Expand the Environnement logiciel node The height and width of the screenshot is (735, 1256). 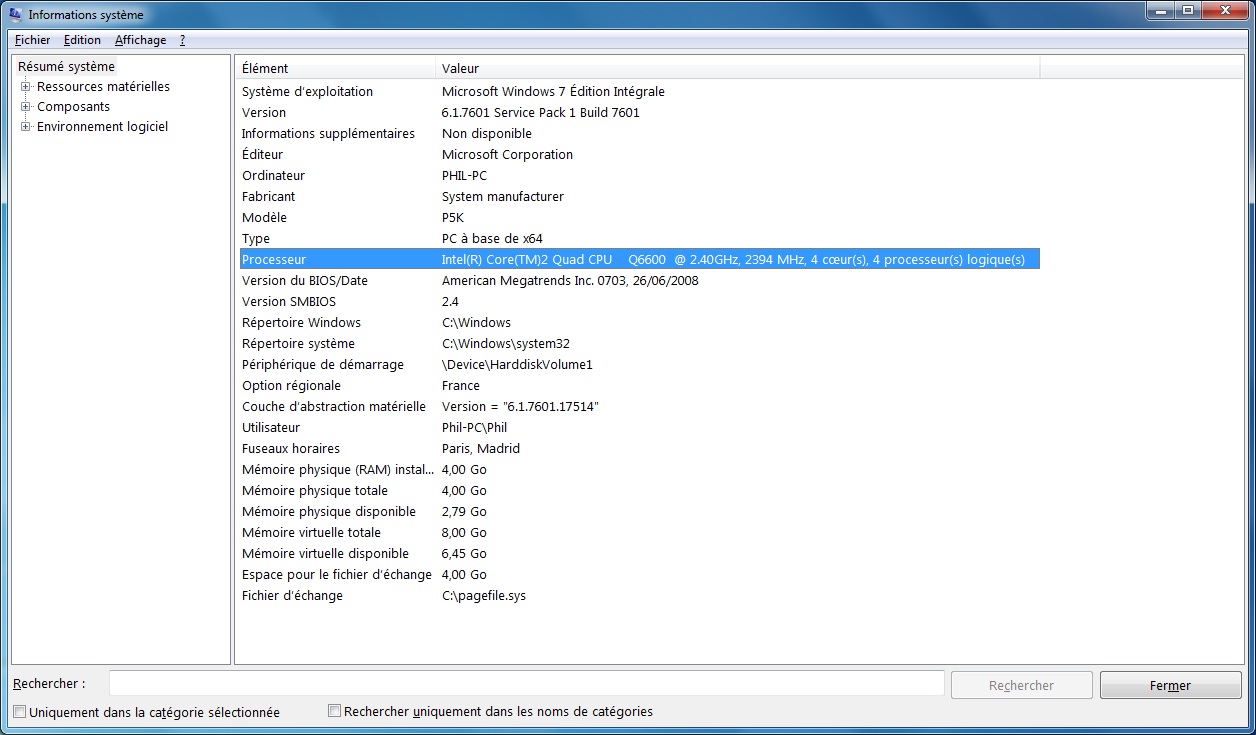click(x=26, y=127)
